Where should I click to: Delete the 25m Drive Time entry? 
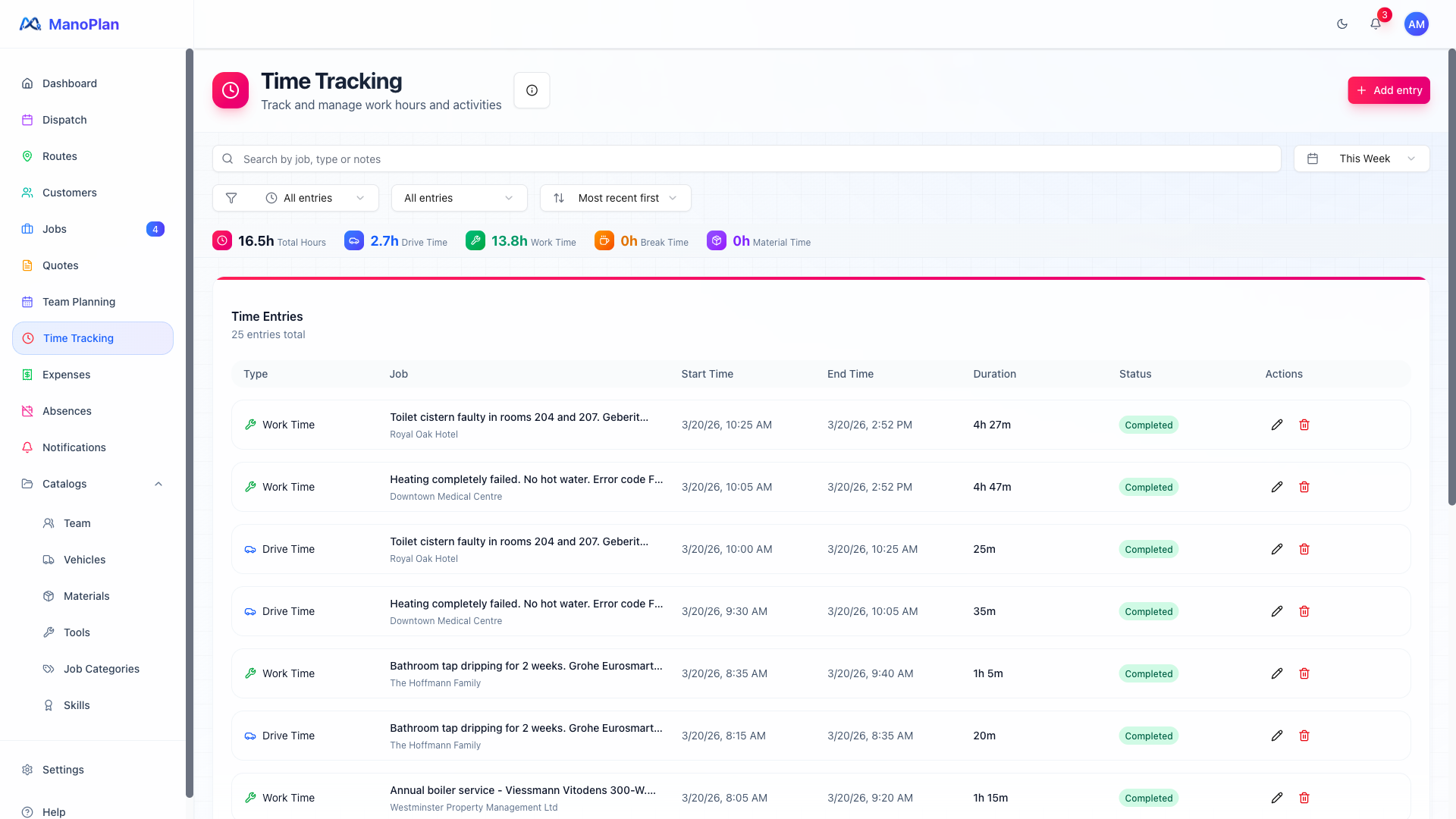(1304, 549)
